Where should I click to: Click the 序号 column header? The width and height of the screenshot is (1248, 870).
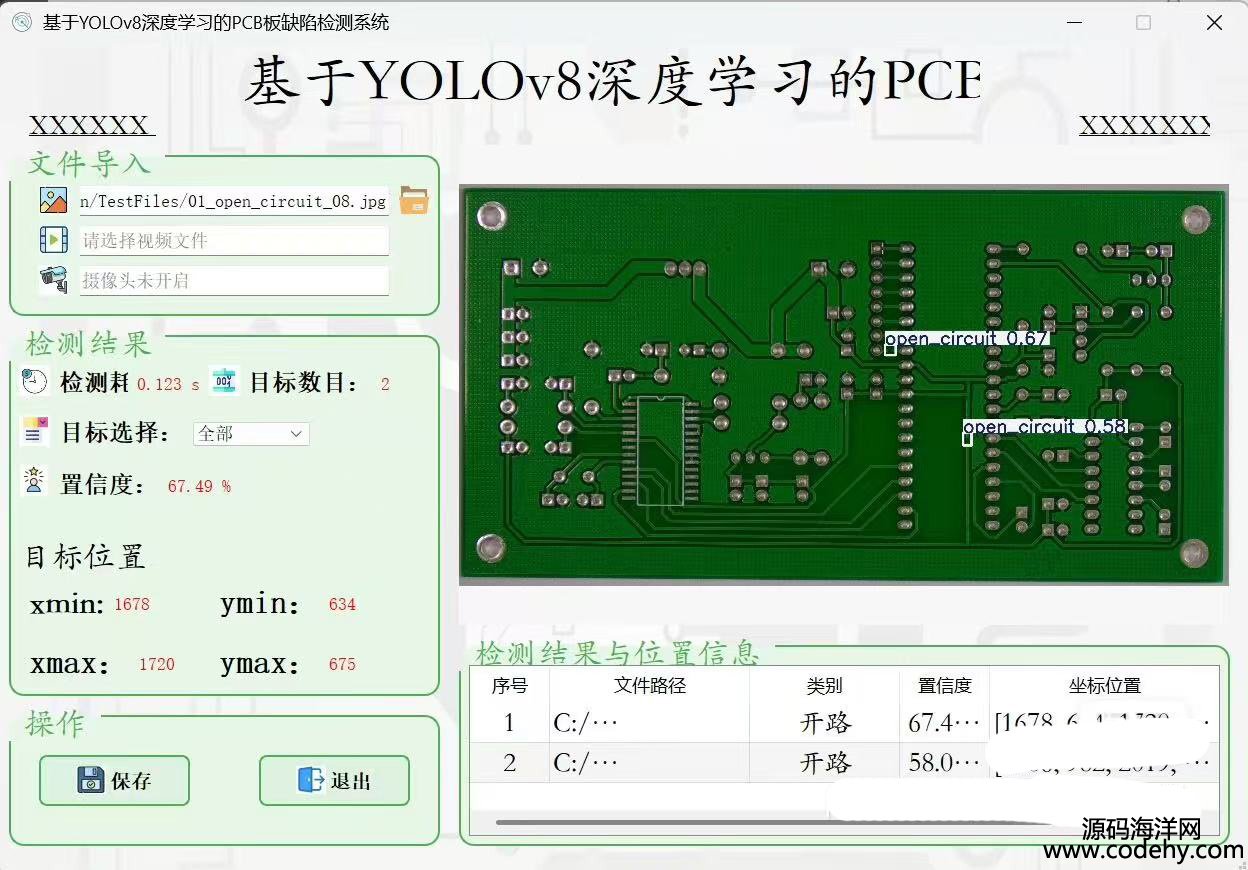point(509,686)
